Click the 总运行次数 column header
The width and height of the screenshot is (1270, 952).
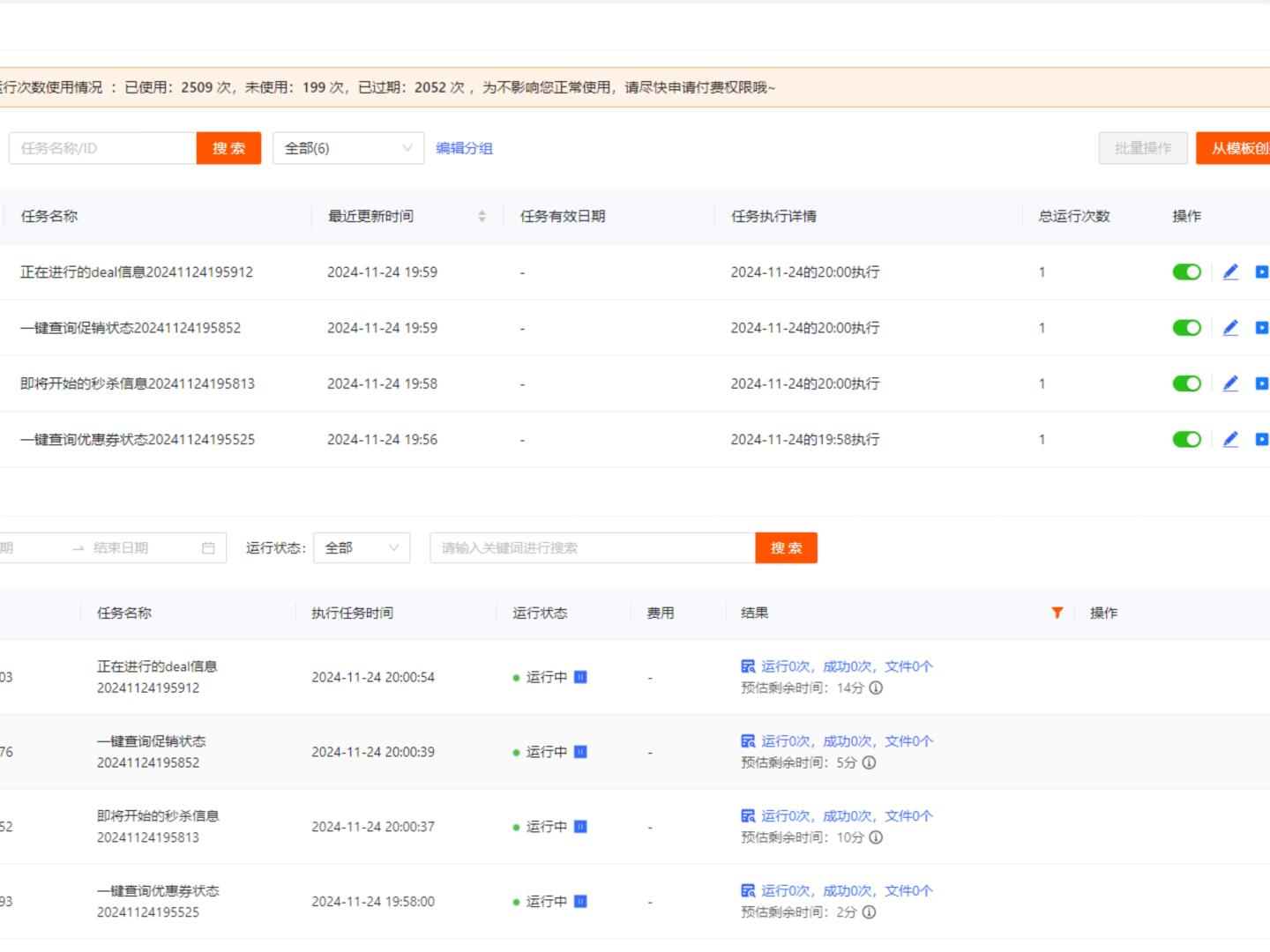pyautogui.click(x=1074, y=216)
